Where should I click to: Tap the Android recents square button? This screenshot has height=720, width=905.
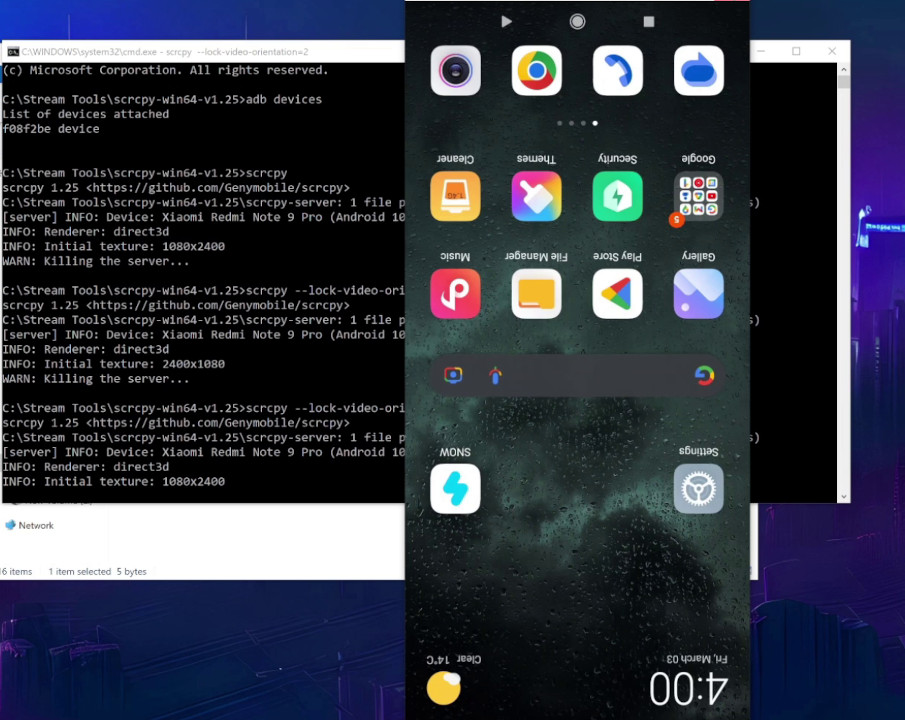pyautogui.click(x=649, y=22)
